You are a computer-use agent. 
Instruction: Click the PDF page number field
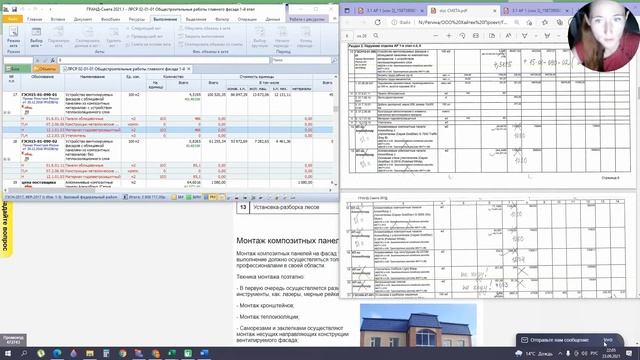(x=347, y=36)
